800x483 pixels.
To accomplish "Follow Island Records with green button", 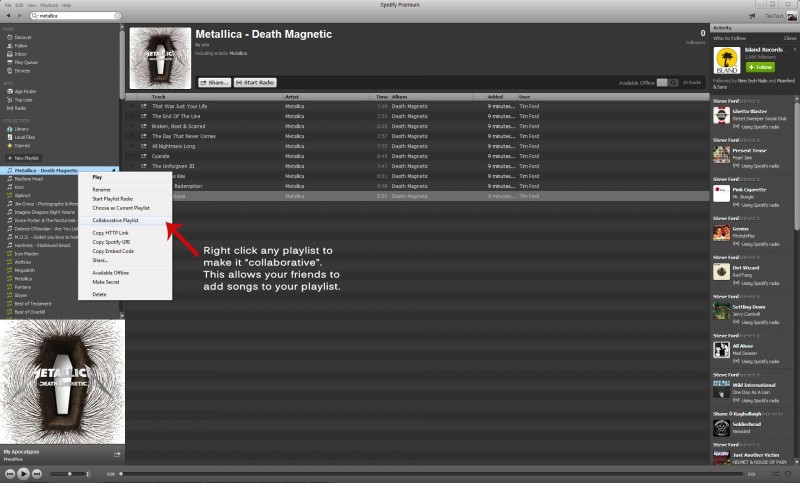I will tap(760, 66).
